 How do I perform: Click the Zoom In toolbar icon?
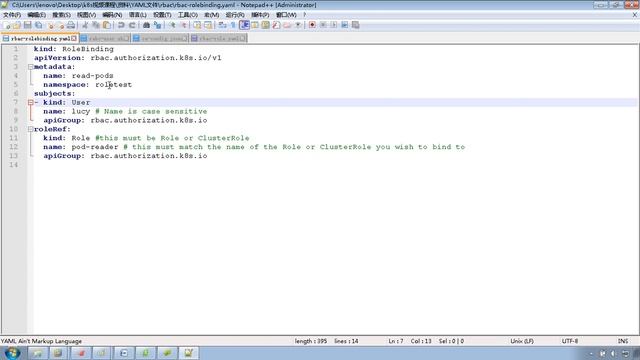[x=172, y=25]
